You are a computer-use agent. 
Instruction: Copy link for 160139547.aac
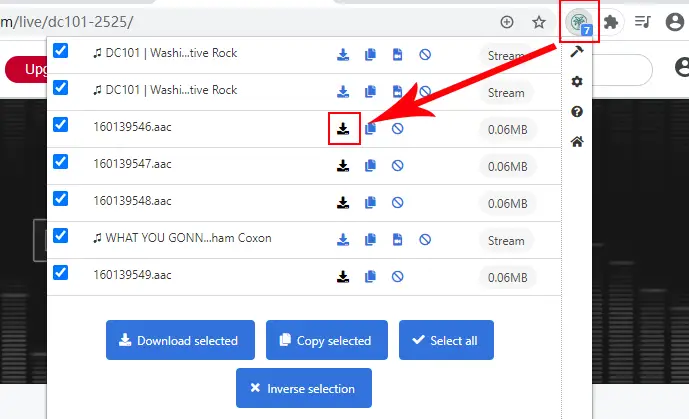click(x=370, y=166)
